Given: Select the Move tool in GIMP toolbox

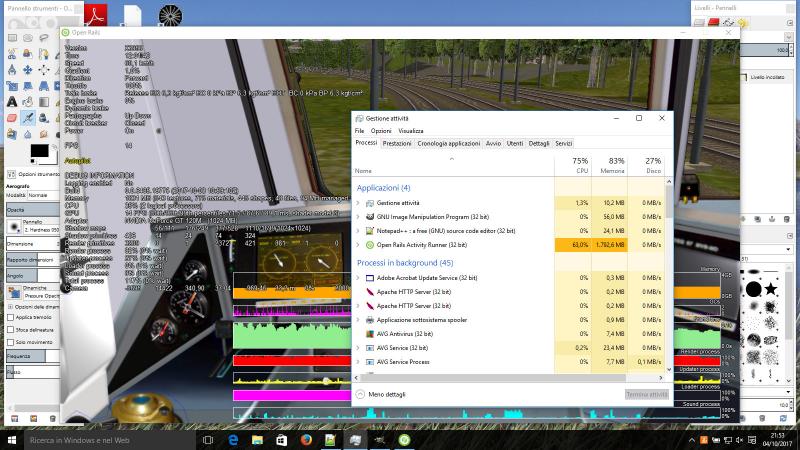Looking at the screenshot, I should (28, 70).
